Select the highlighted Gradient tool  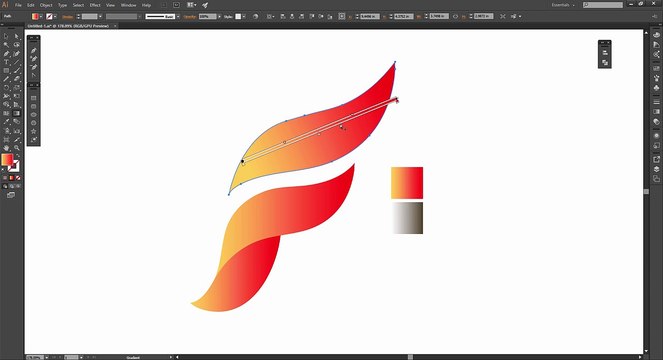click(x=16, y=113)
